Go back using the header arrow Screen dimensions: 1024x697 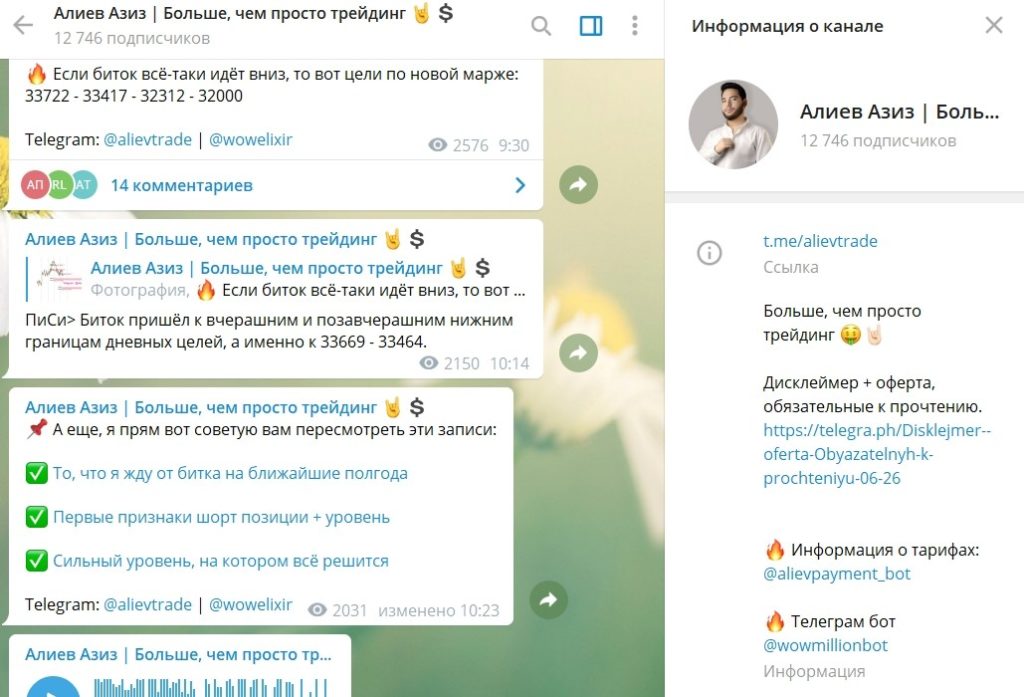23,25
